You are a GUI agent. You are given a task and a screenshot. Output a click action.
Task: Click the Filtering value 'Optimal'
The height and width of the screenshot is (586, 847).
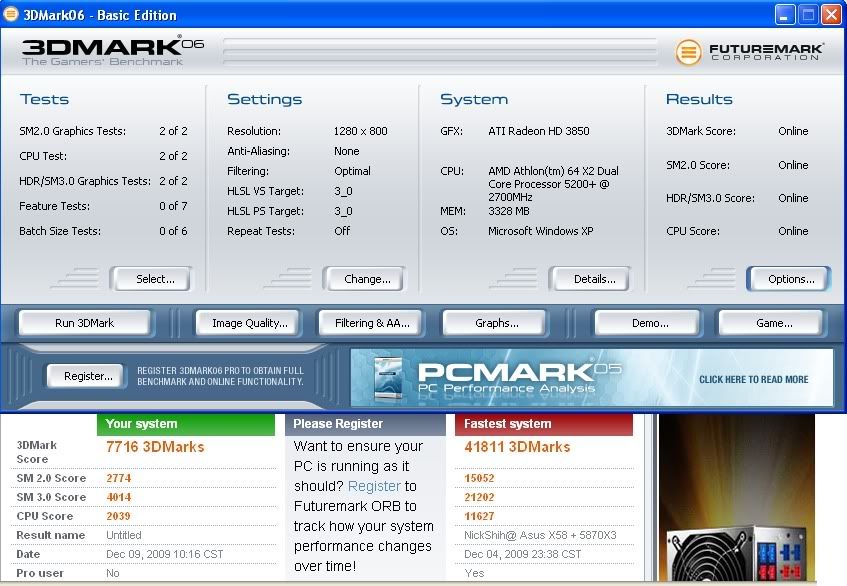(352, 171)
